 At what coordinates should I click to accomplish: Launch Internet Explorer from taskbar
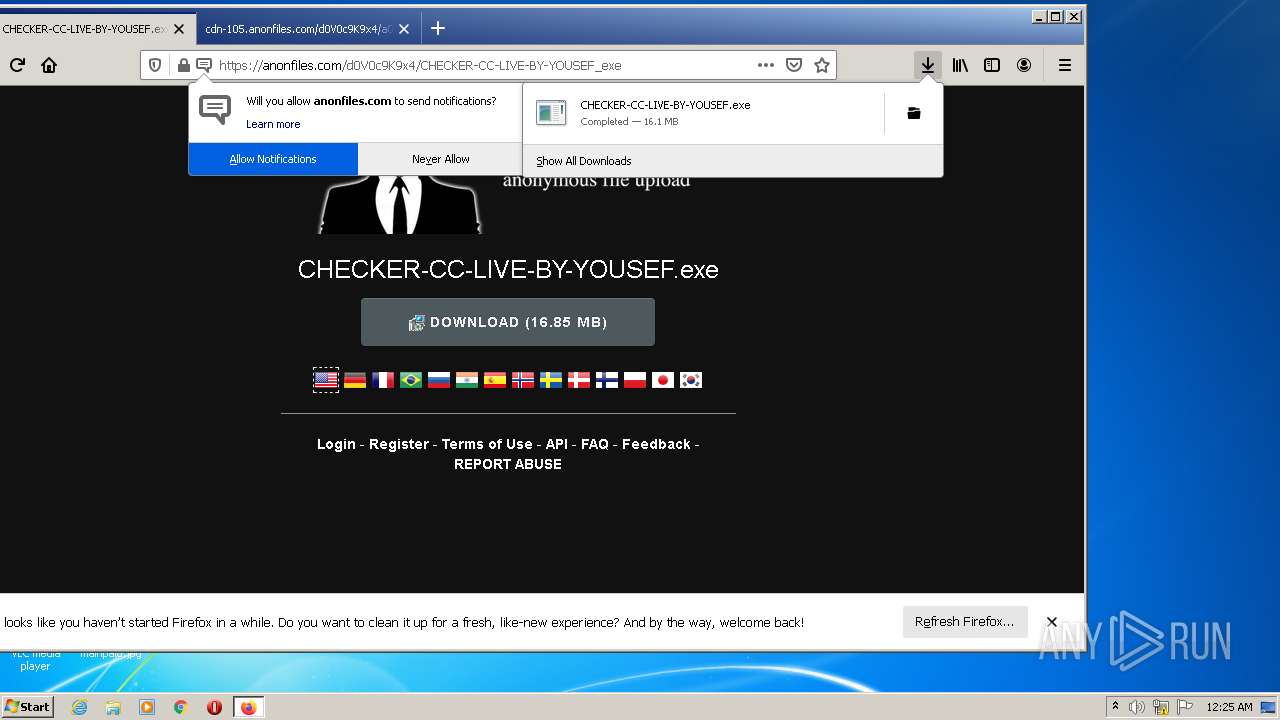pos(79,707)
